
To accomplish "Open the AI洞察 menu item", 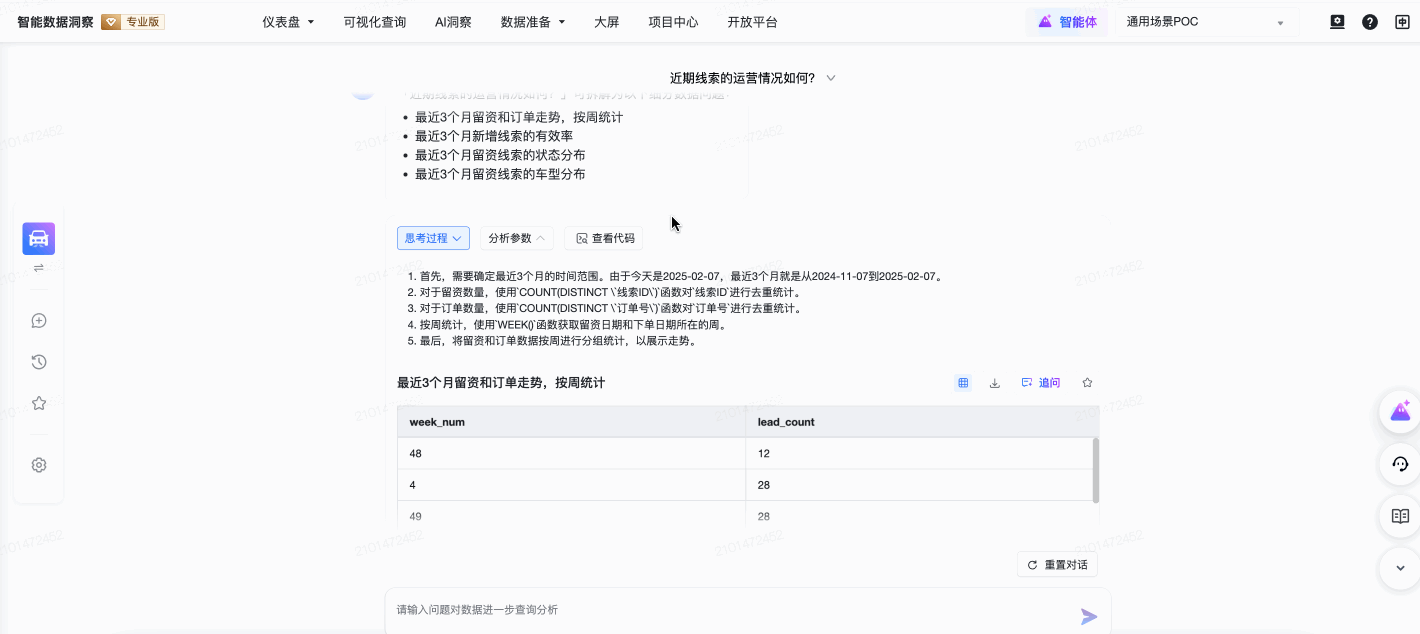I will coord(453,22).
